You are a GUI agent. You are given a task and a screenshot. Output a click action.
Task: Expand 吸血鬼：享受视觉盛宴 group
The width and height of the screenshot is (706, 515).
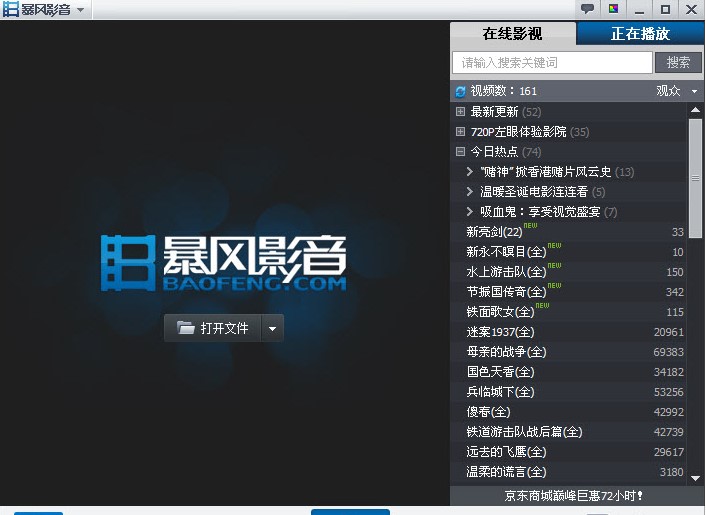point(470,212)
